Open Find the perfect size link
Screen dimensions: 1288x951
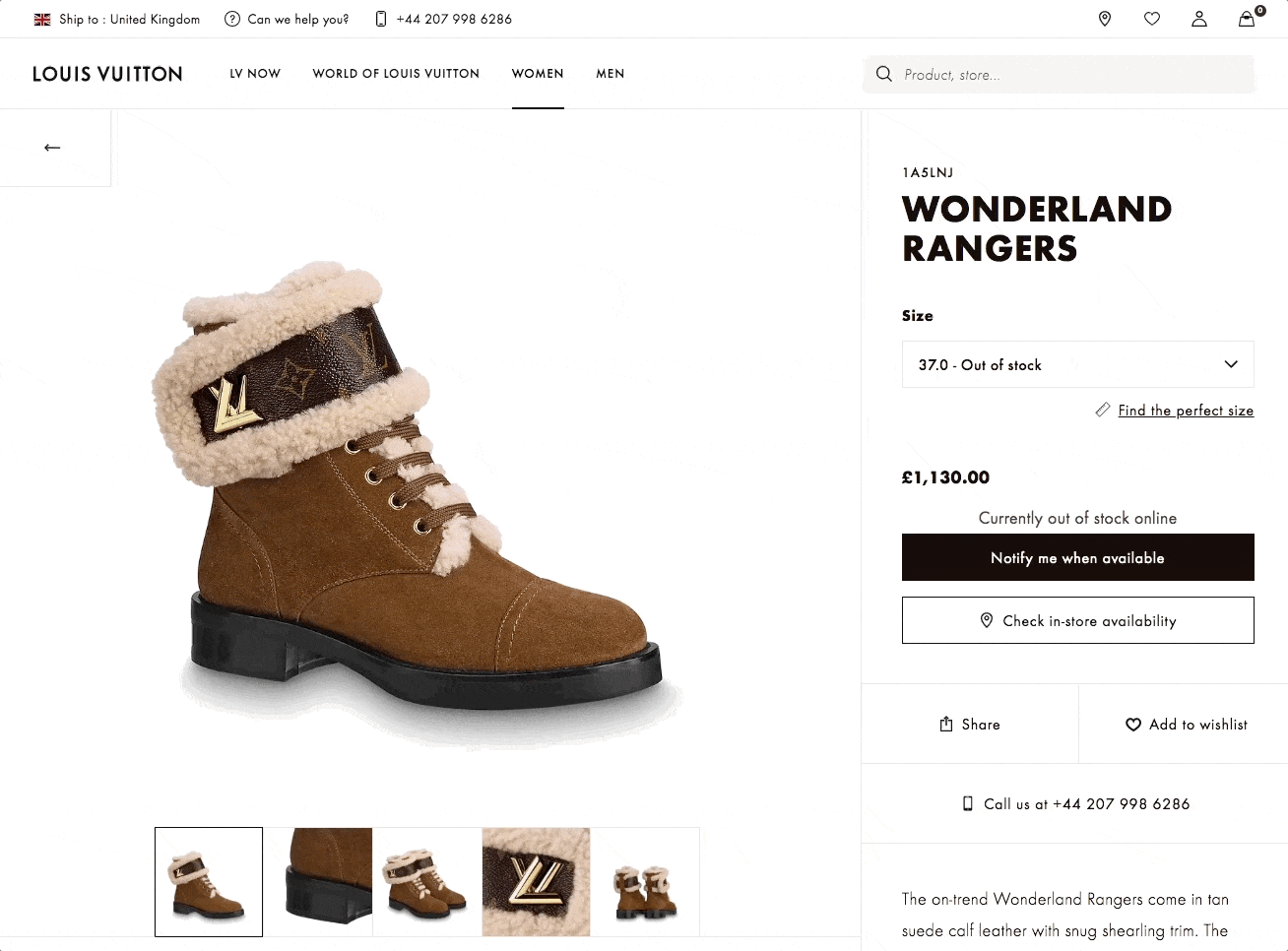point(1186,411)
